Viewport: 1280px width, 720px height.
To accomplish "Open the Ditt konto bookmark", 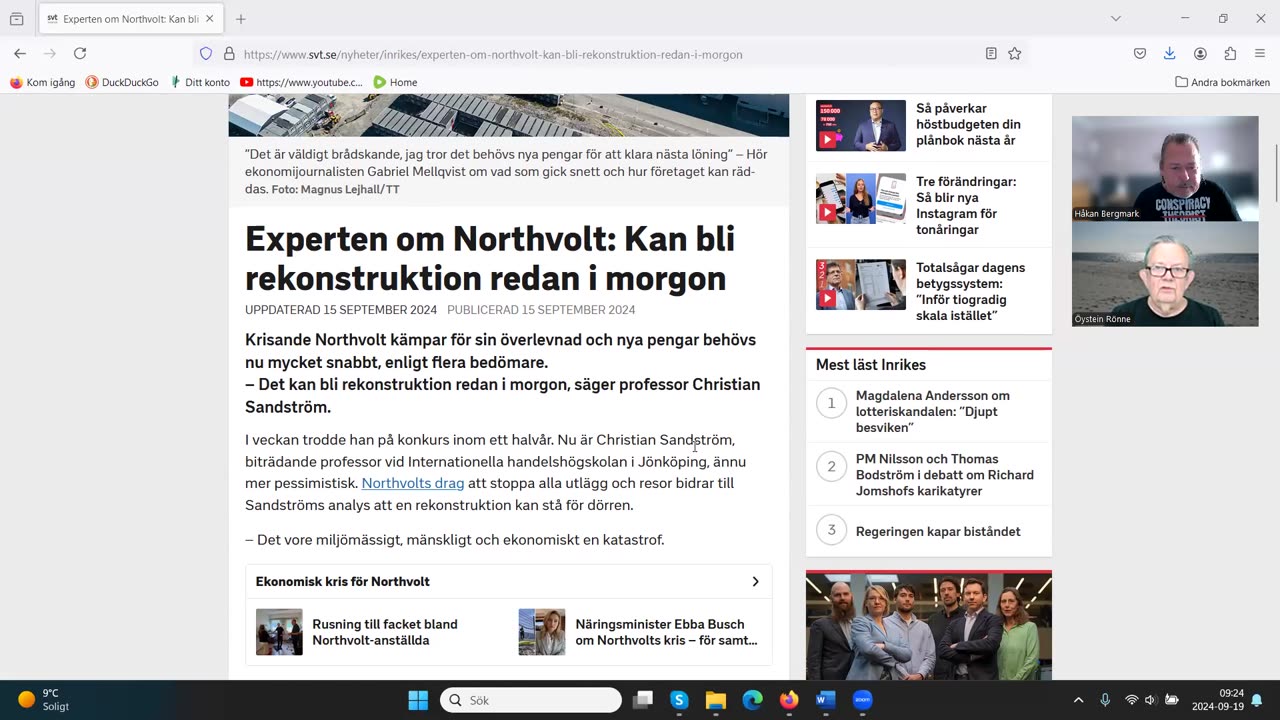I will (x=199, y=82).
